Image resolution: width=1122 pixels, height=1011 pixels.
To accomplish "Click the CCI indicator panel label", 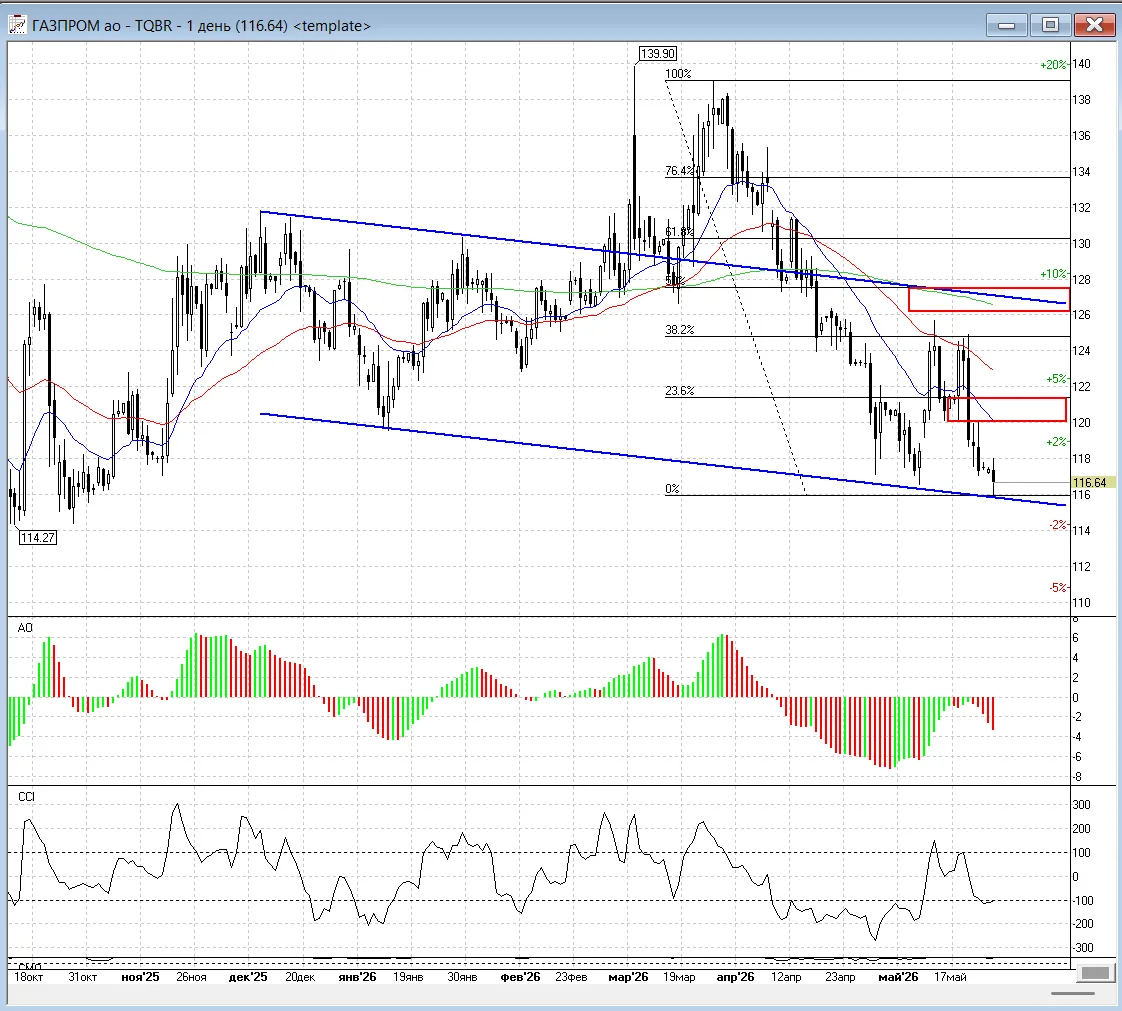I will [26, 796].
